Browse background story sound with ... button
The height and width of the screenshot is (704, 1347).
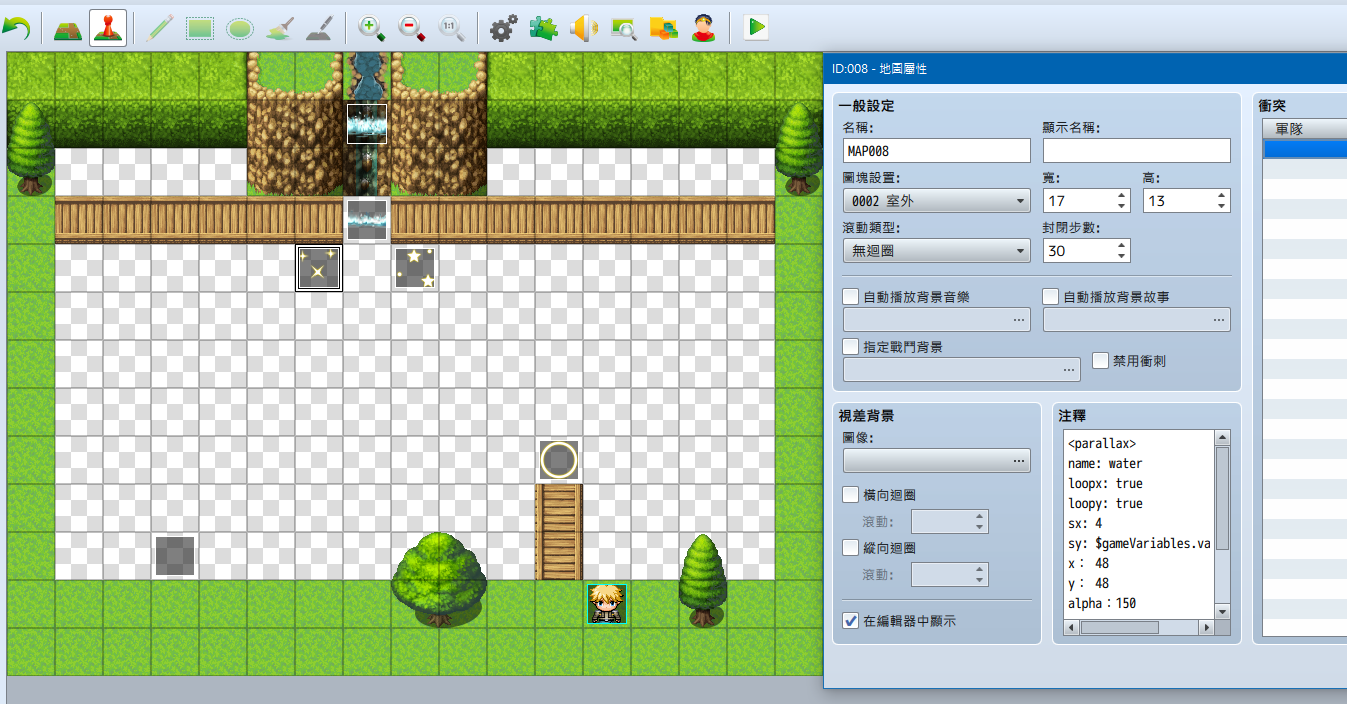coord(1219,320)
